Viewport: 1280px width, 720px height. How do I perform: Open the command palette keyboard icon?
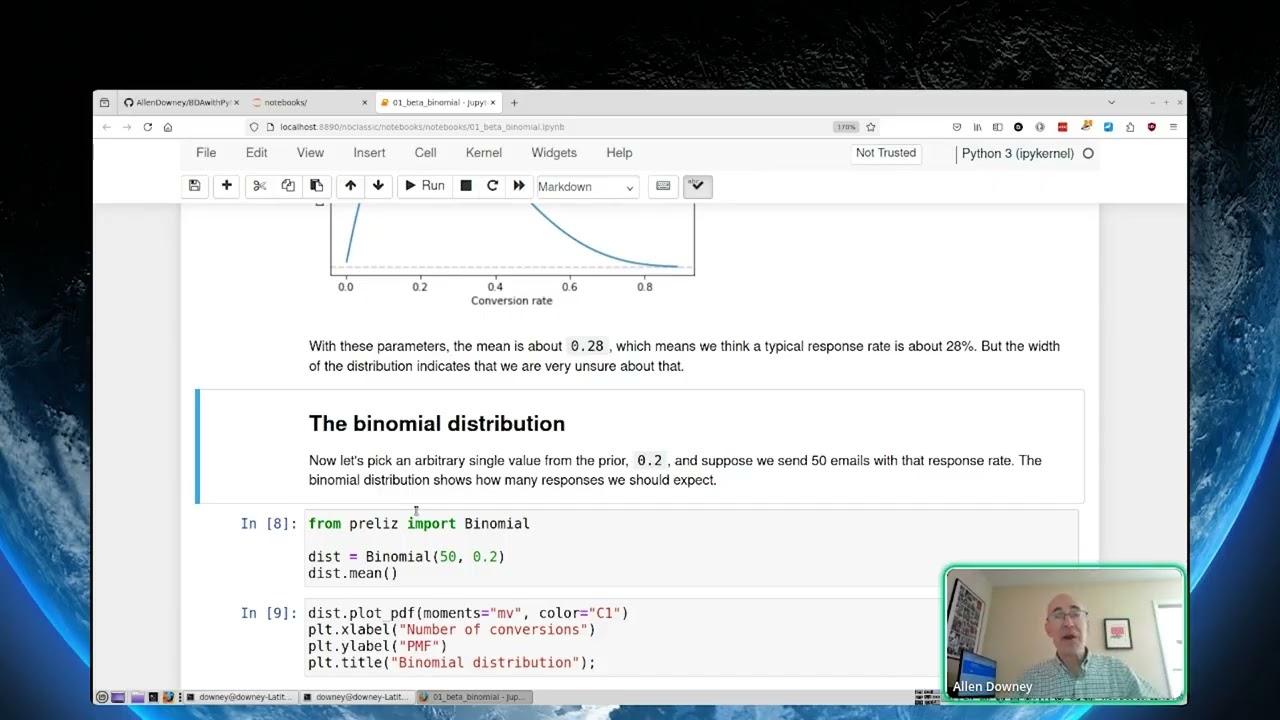pos(663,186)
